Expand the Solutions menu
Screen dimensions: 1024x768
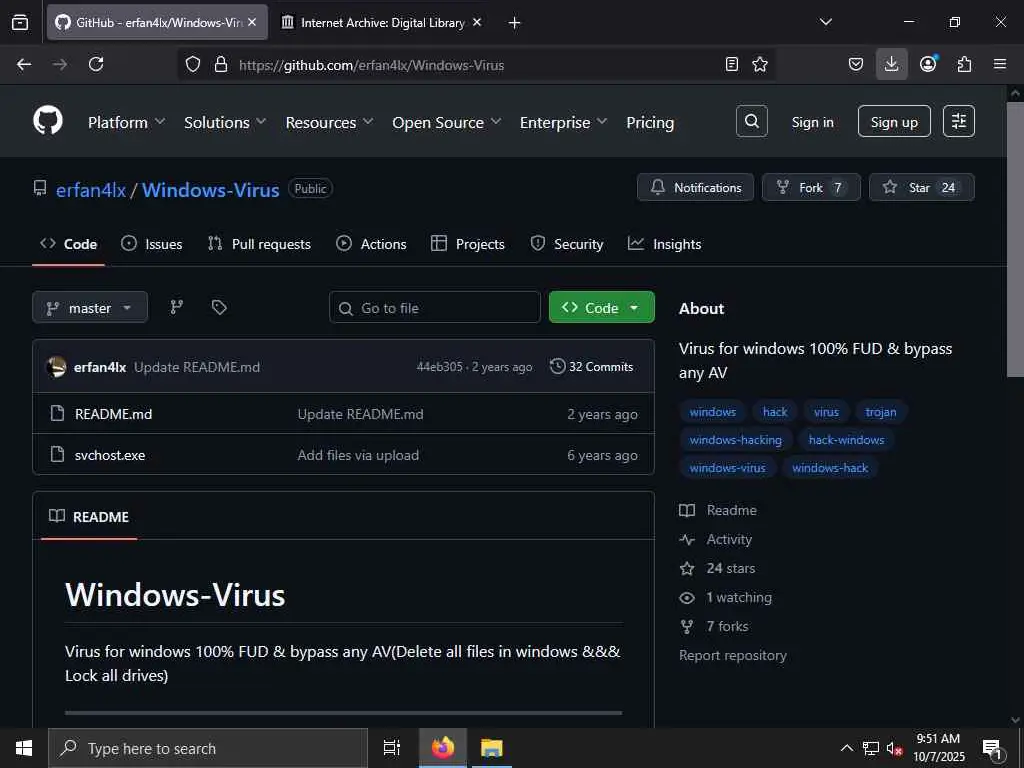(x=225, y=122)
